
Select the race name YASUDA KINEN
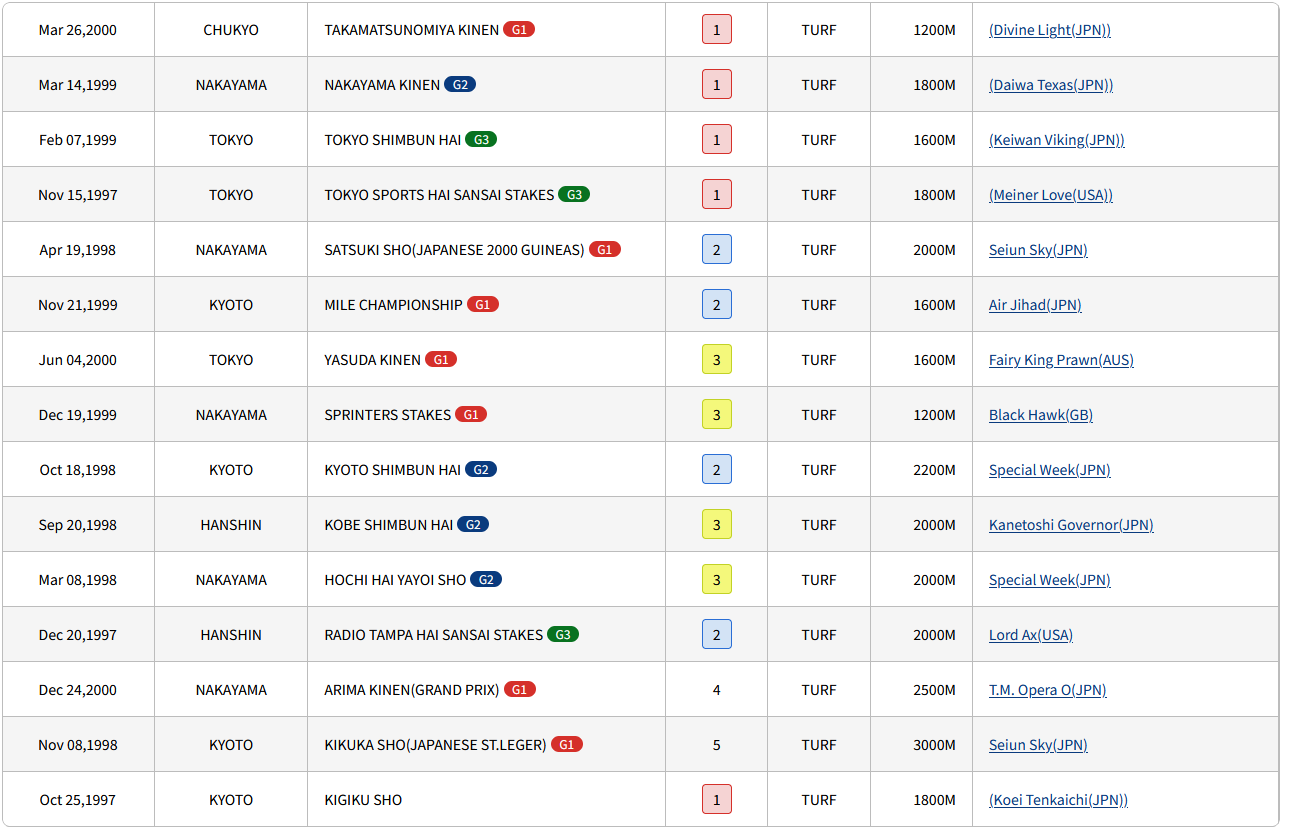(373, 360)
